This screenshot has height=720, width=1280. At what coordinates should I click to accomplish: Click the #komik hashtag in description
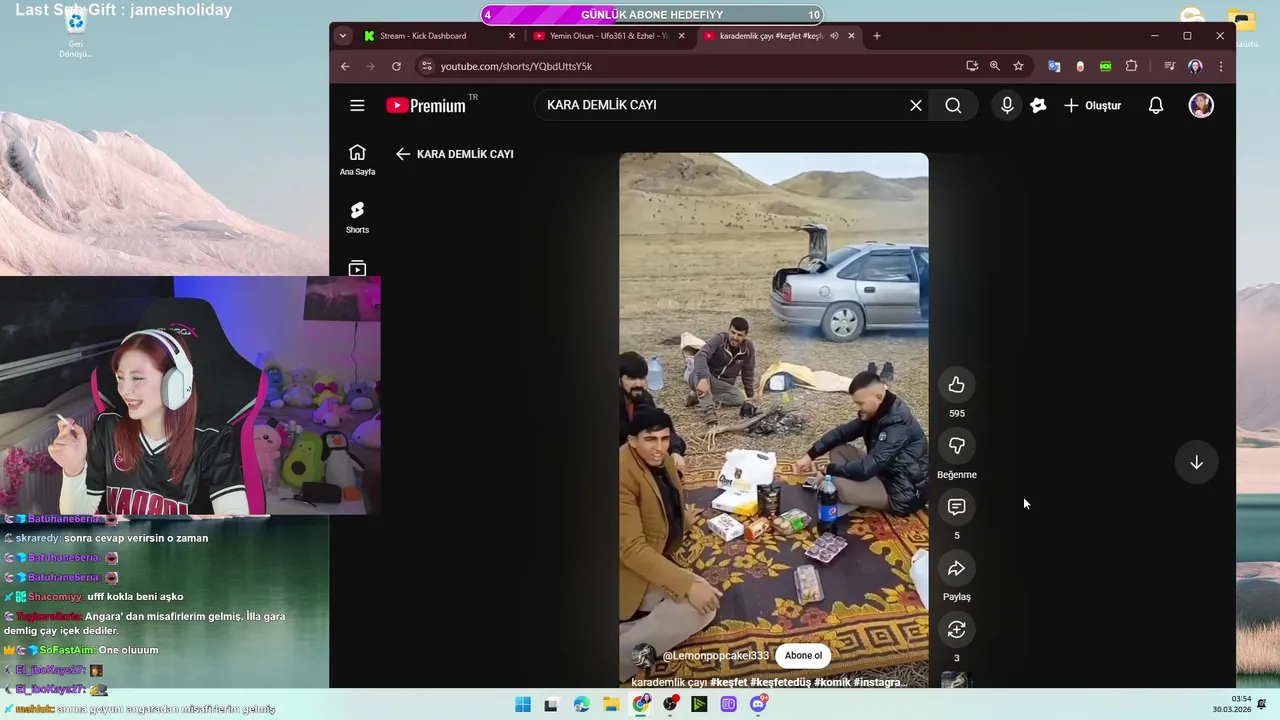(833, 682)
